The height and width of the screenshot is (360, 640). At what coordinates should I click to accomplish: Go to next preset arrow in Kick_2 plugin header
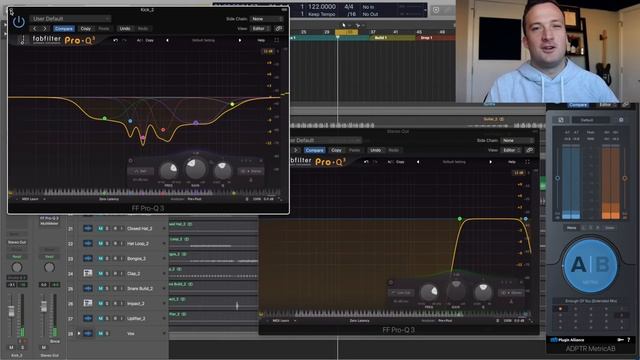[x=45, y=29]
